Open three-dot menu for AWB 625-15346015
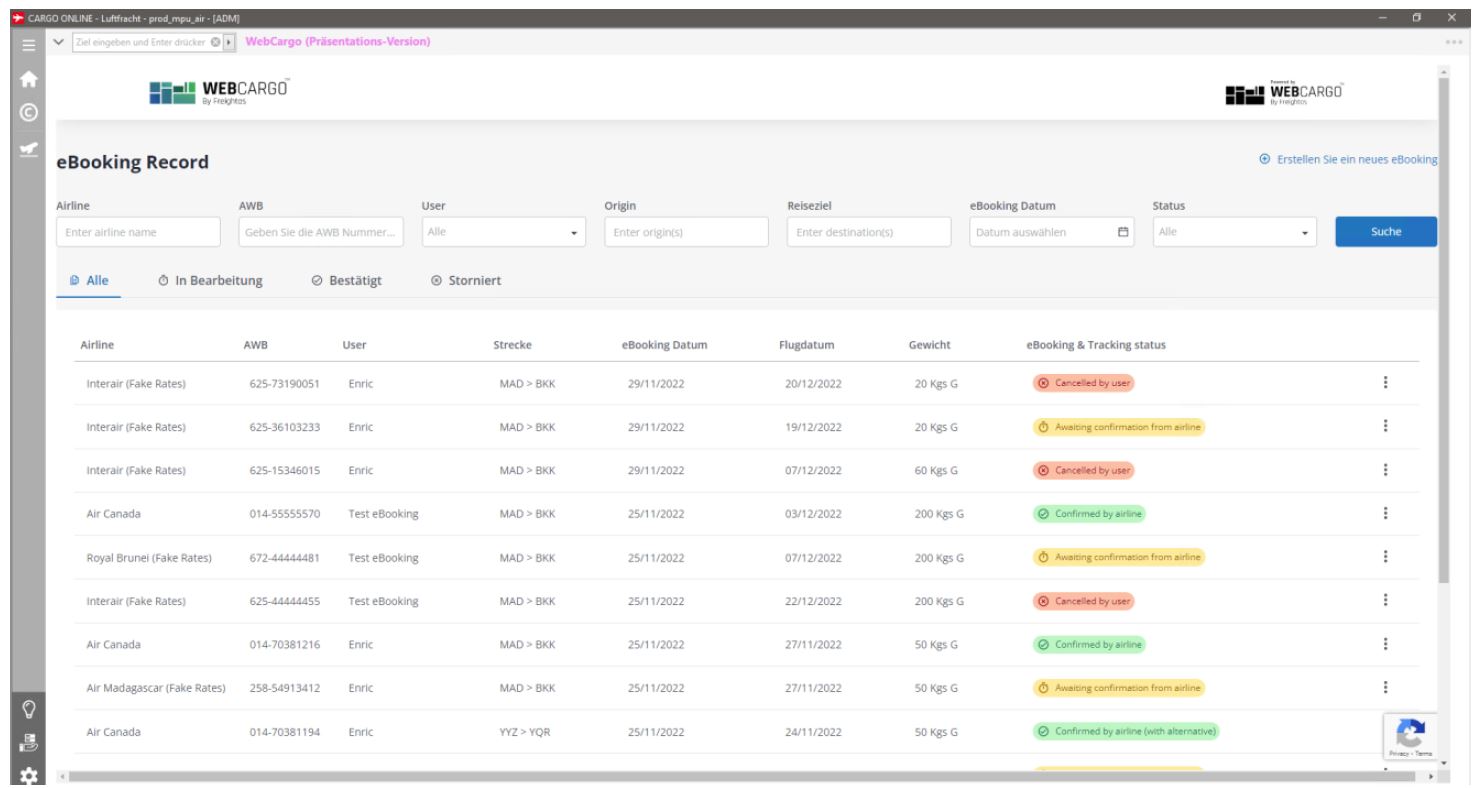Viewport: 1482px width, 788px height. (1385, 469)
